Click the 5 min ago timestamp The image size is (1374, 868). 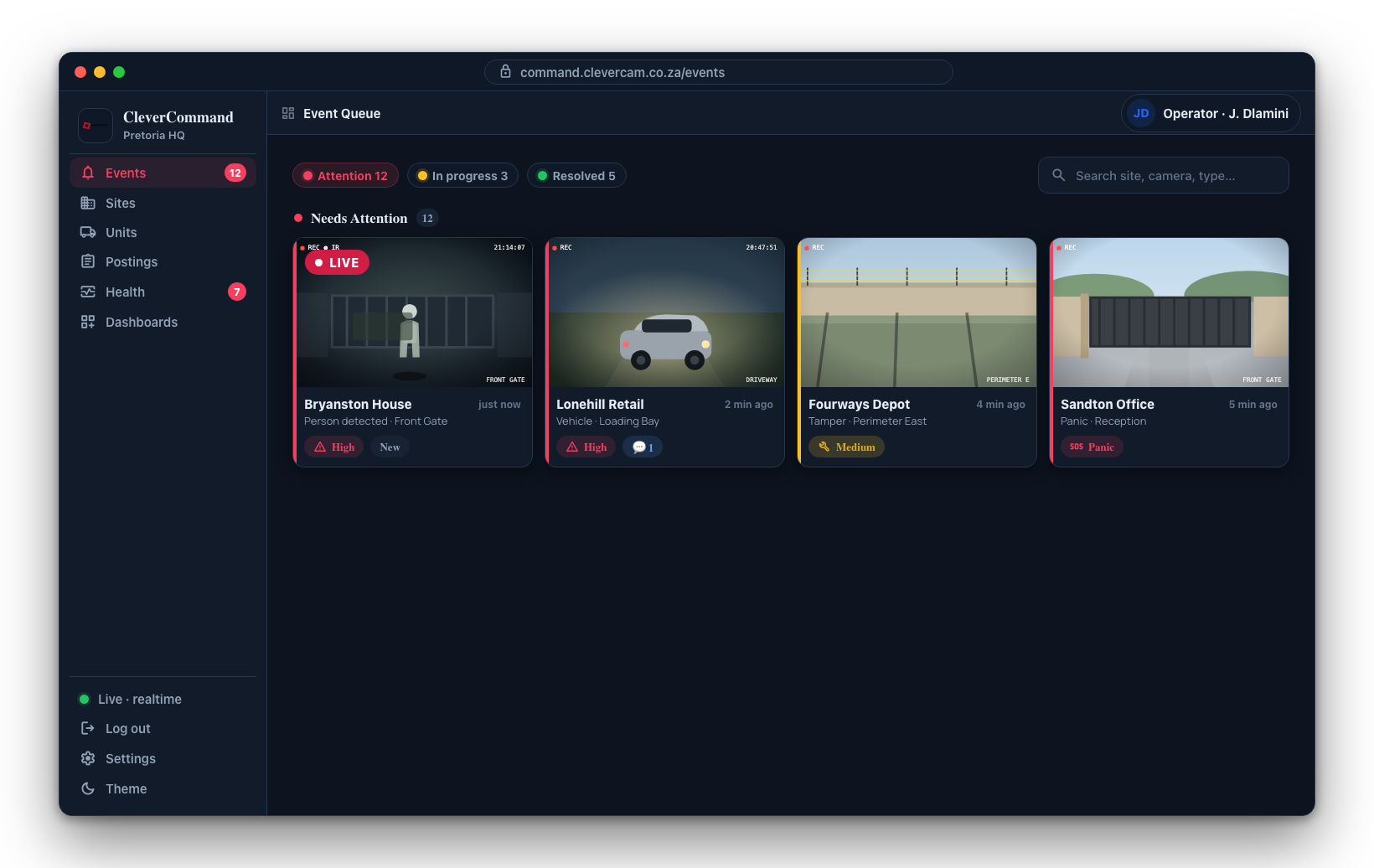point(1253,404)
